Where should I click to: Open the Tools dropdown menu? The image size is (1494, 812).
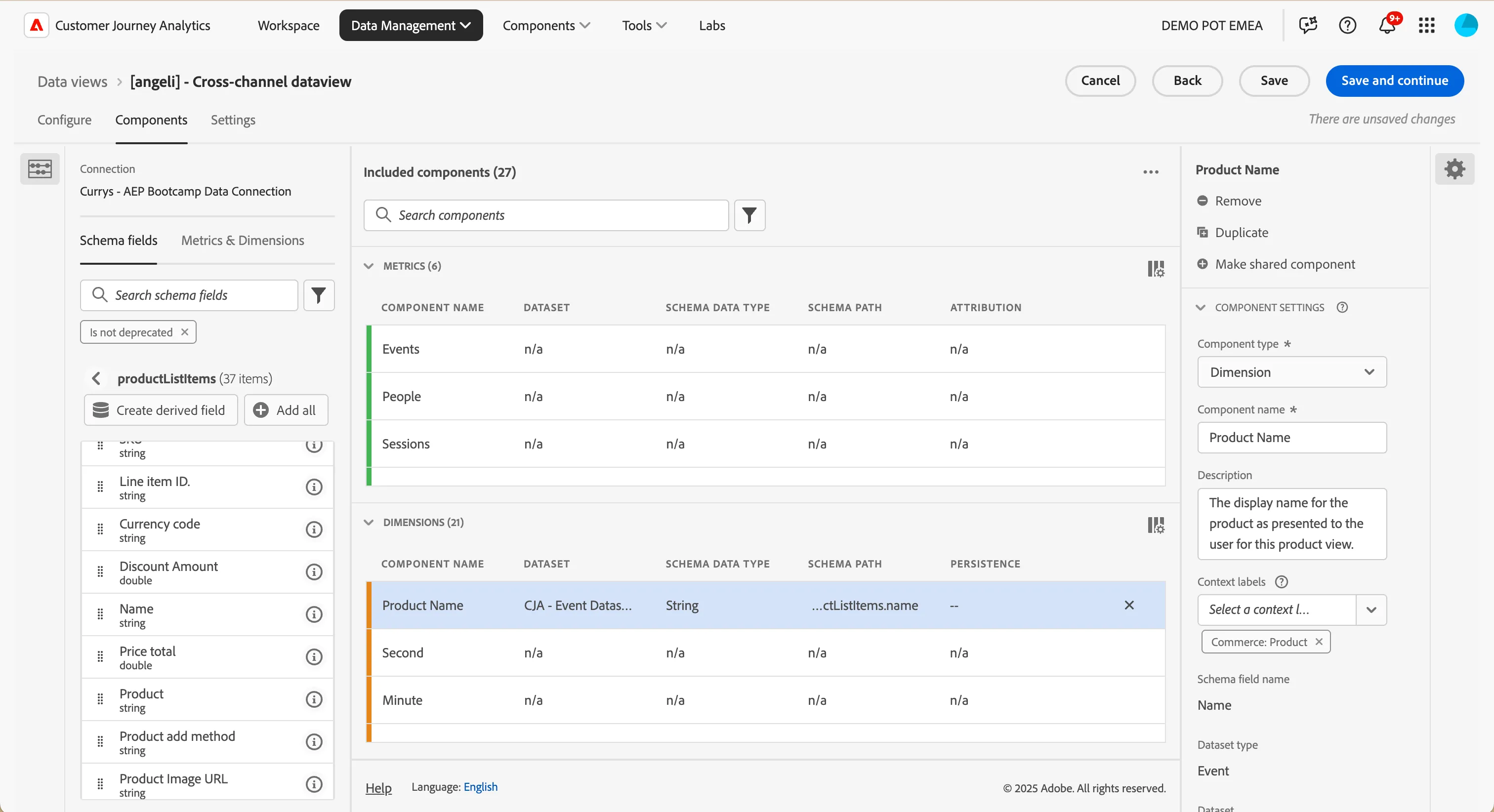click(x=644, y=26)
